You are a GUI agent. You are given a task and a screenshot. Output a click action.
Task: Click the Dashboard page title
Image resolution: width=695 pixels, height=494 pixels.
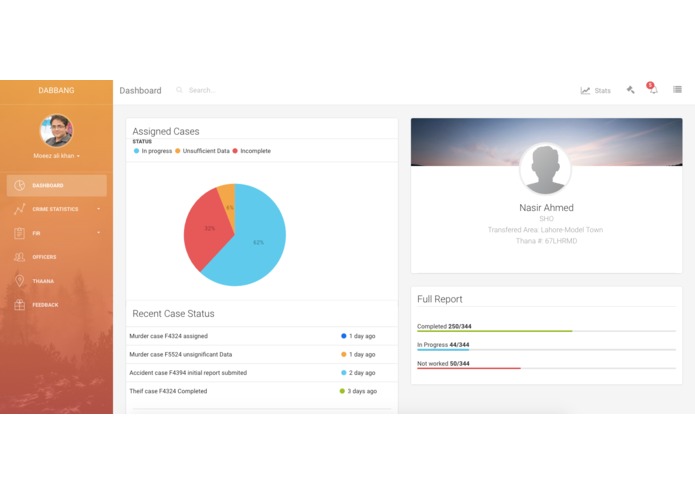(140, 90)
